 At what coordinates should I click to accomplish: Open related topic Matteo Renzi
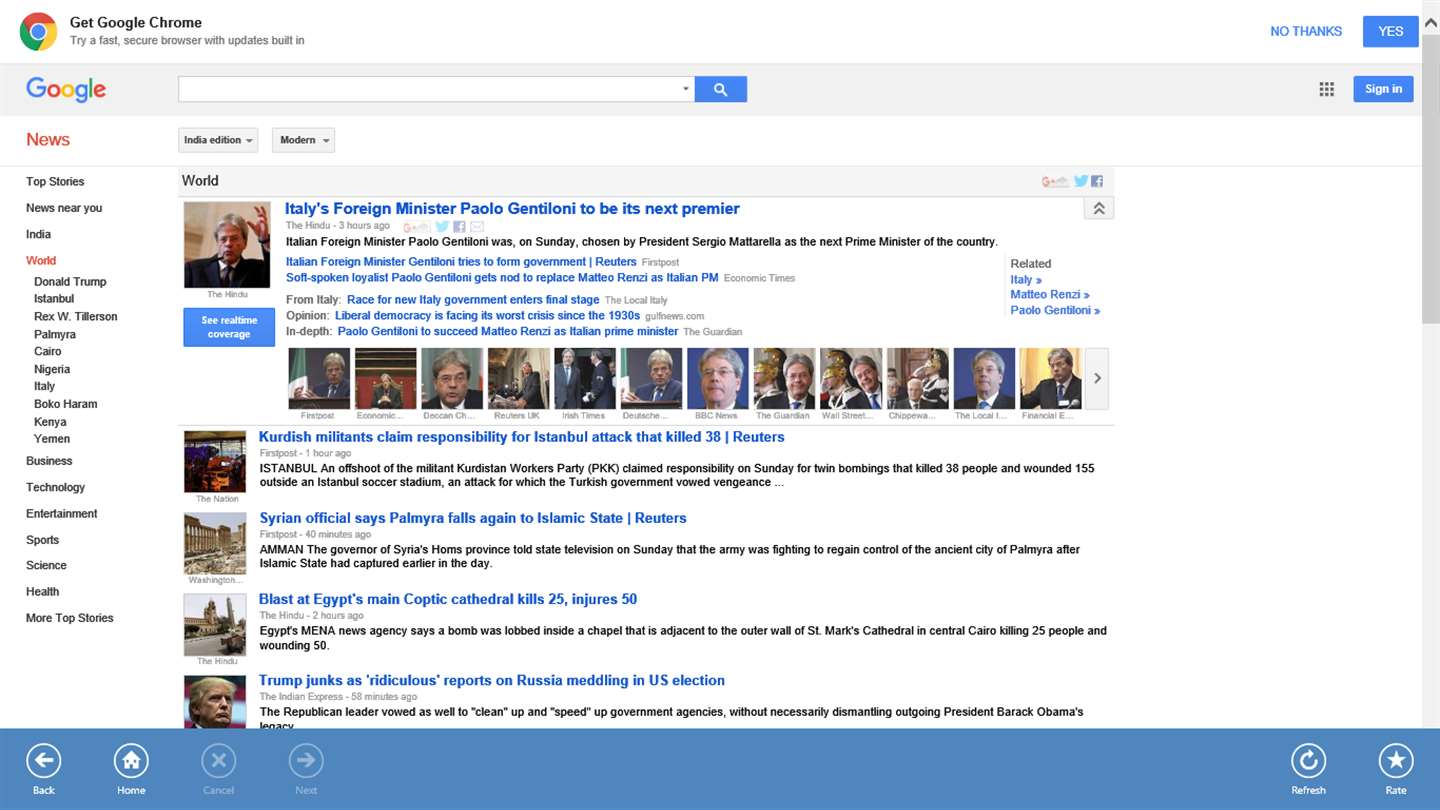click(1050, 295)
